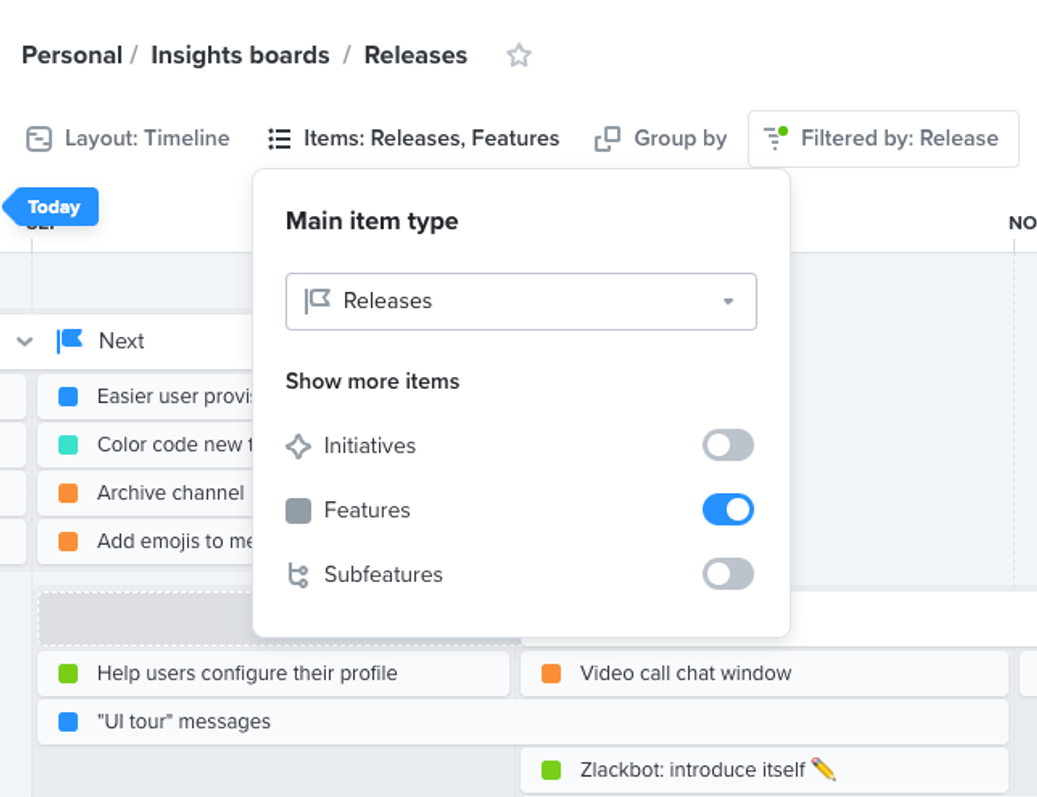
Task: Click the star icon to favorite this board
Action: point(519,56)
